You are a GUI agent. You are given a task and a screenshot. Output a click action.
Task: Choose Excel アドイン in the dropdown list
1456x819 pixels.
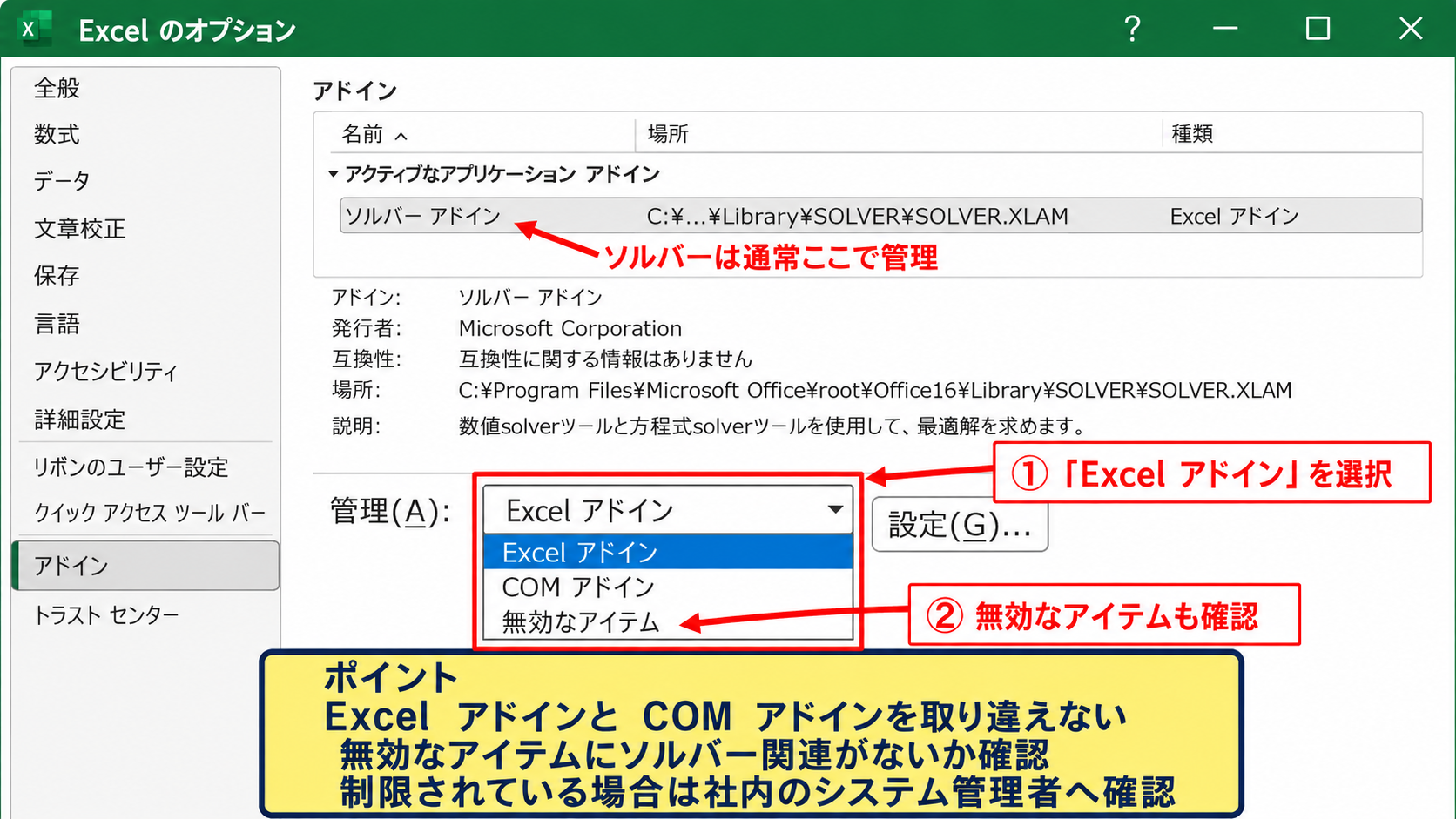(x=668, y=552)
